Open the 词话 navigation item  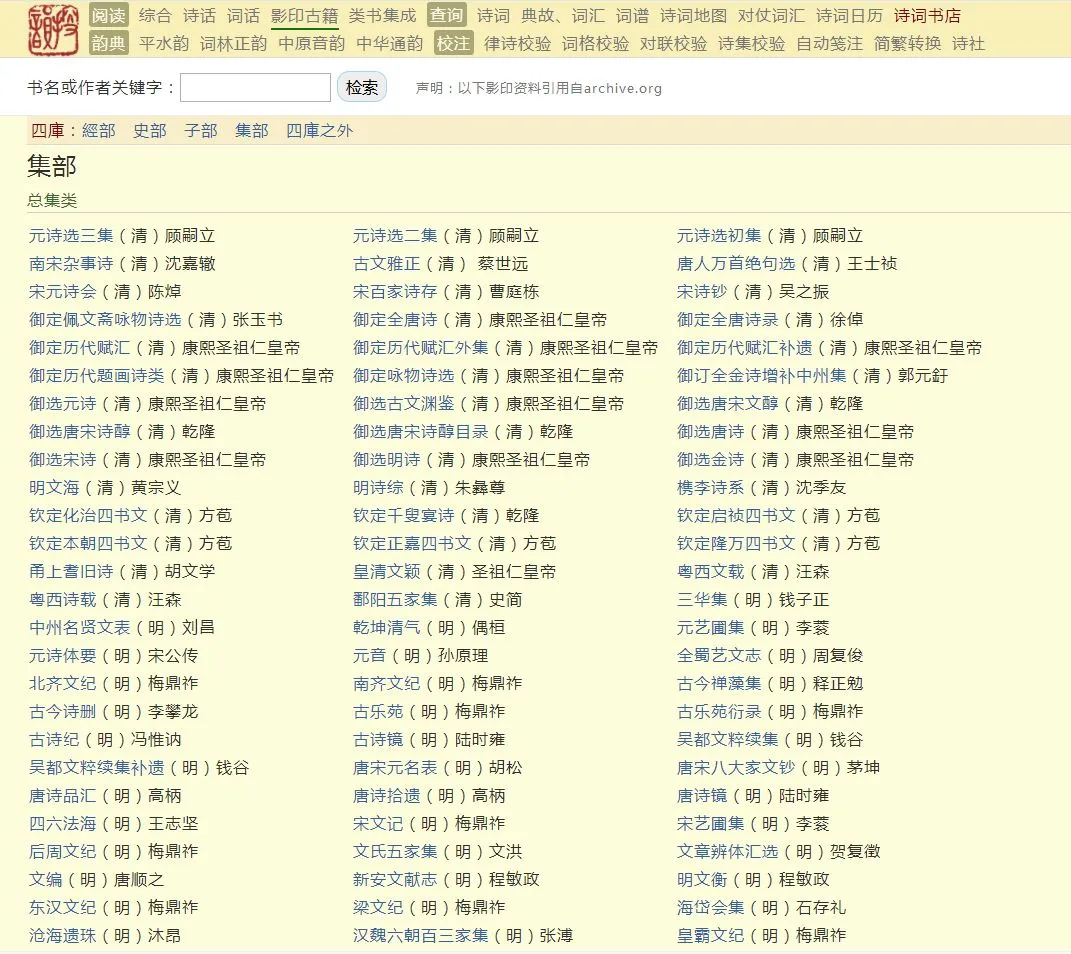tap(243, 15)
